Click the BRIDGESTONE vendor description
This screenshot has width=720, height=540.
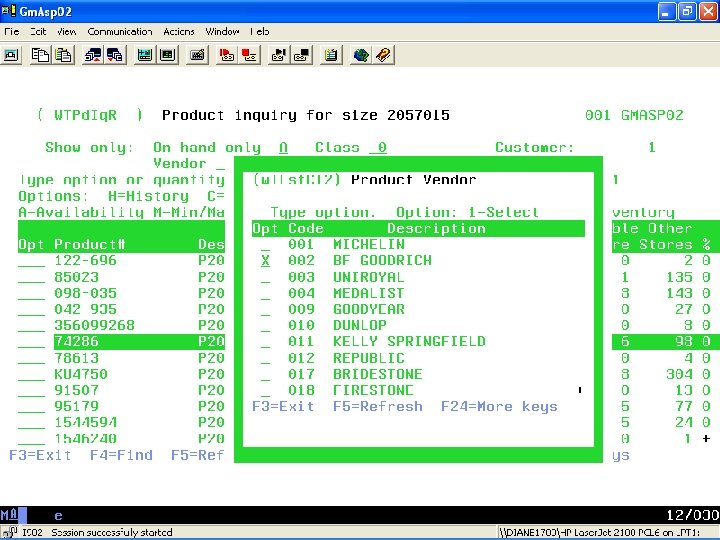pyautogui.click(x=377, y=374)
